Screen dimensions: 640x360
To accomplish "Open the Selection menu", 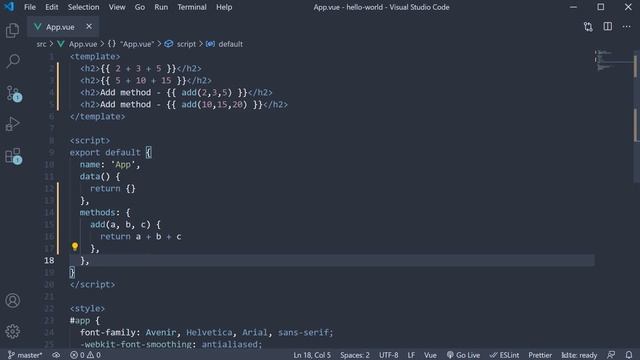I will 83,7.
